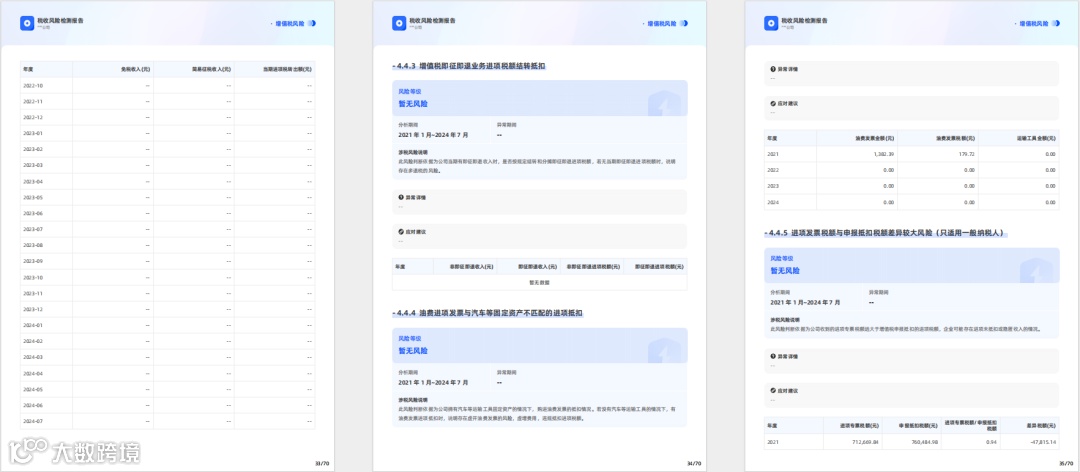Click the 油费发票税额(元) column header
The image size is (1080, 472).
click(x=953, y=138)
